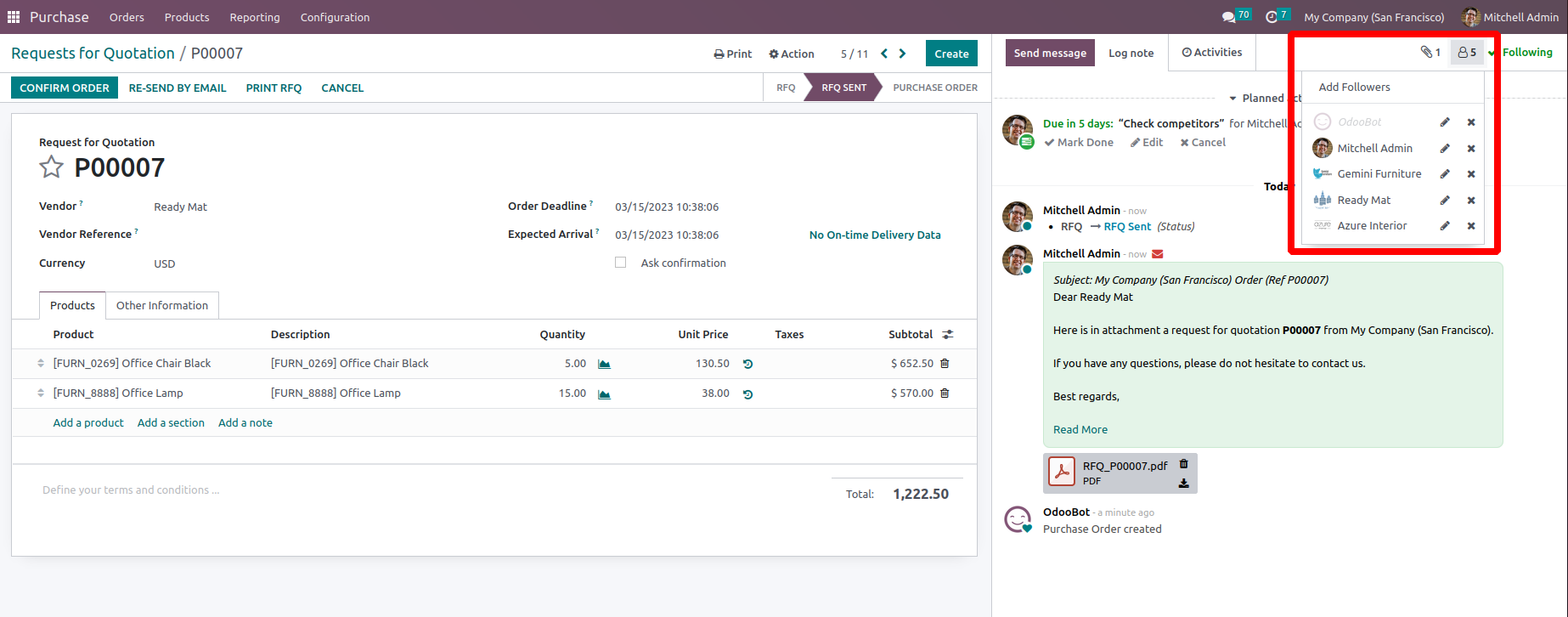The height and width of the screenshot is (617, 1568).
Task: Open the conversations icon showing 70
Action: [1235, 17]
